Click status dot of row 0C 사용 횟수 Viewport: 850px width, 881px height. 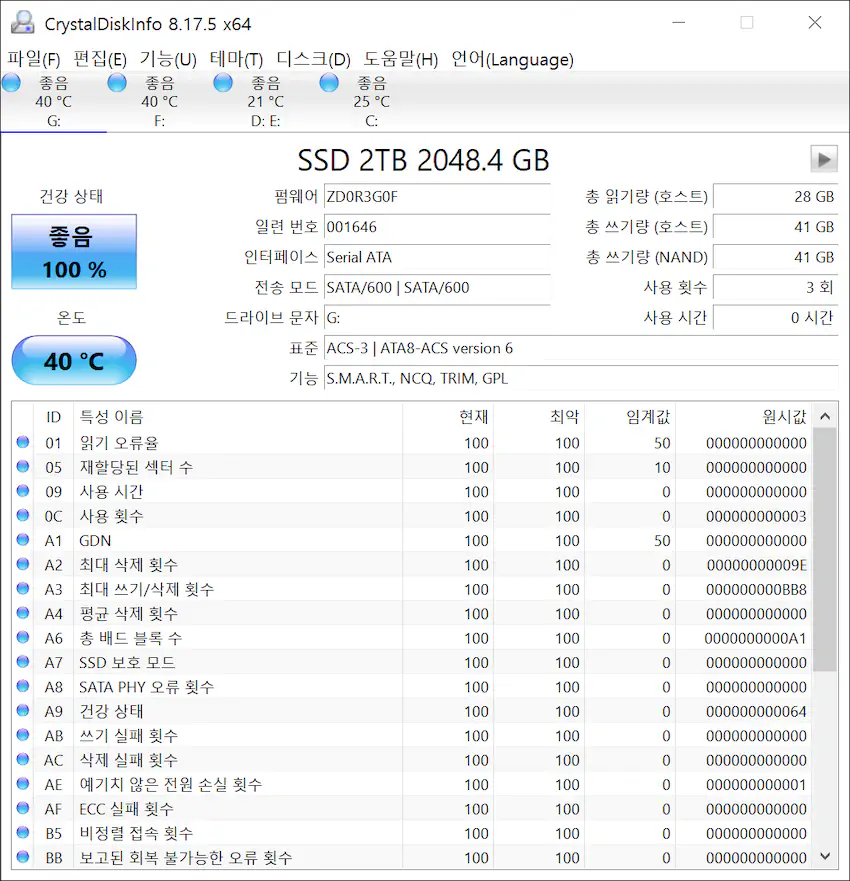tap(23, 515)
